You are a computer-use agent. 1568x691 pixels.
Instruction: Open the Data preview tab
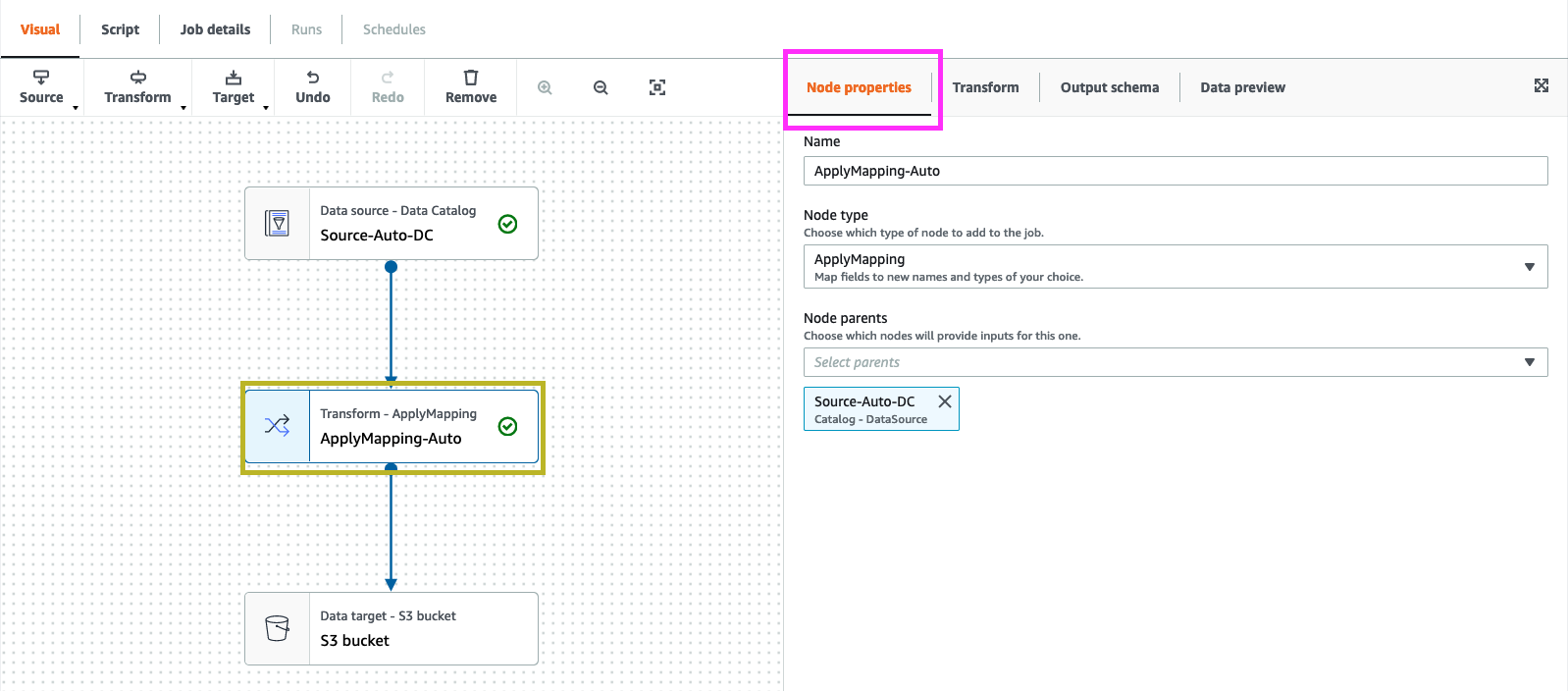(x=1242, y=87)
